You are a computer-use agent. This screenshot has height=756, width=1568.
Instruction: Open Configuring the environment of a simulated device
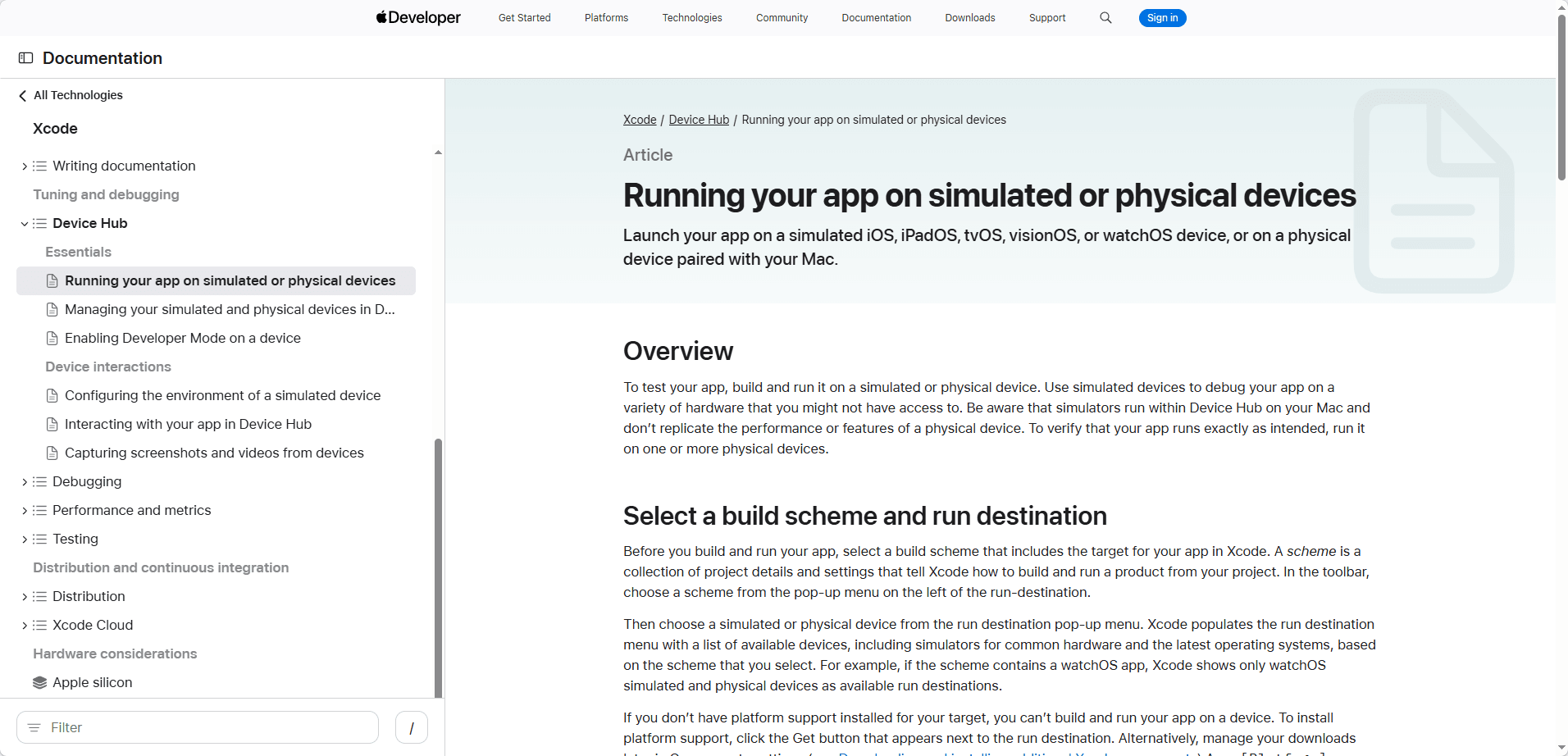click(223, 395)
